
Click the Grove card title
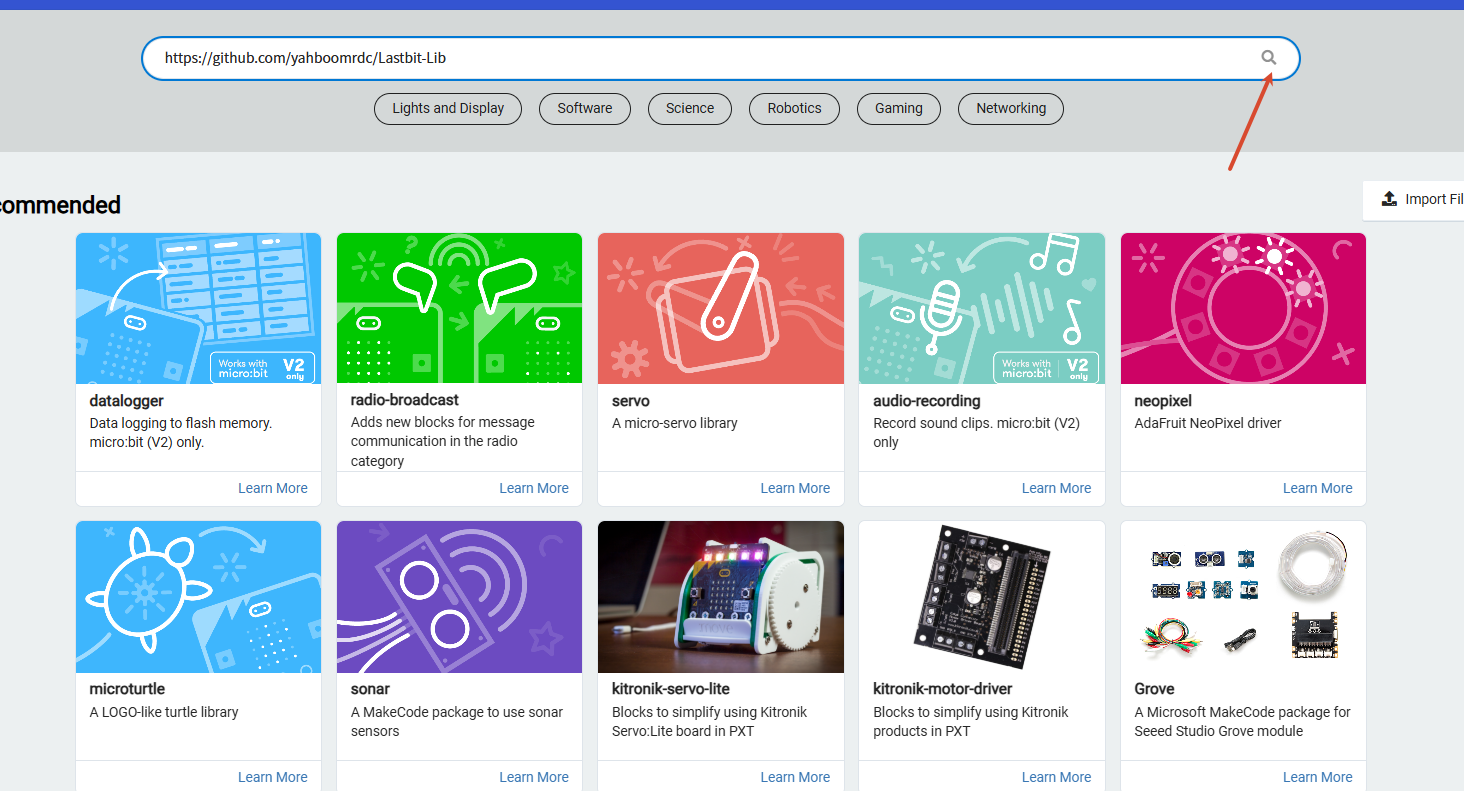pyautogui.click(x=1154, y=689)
